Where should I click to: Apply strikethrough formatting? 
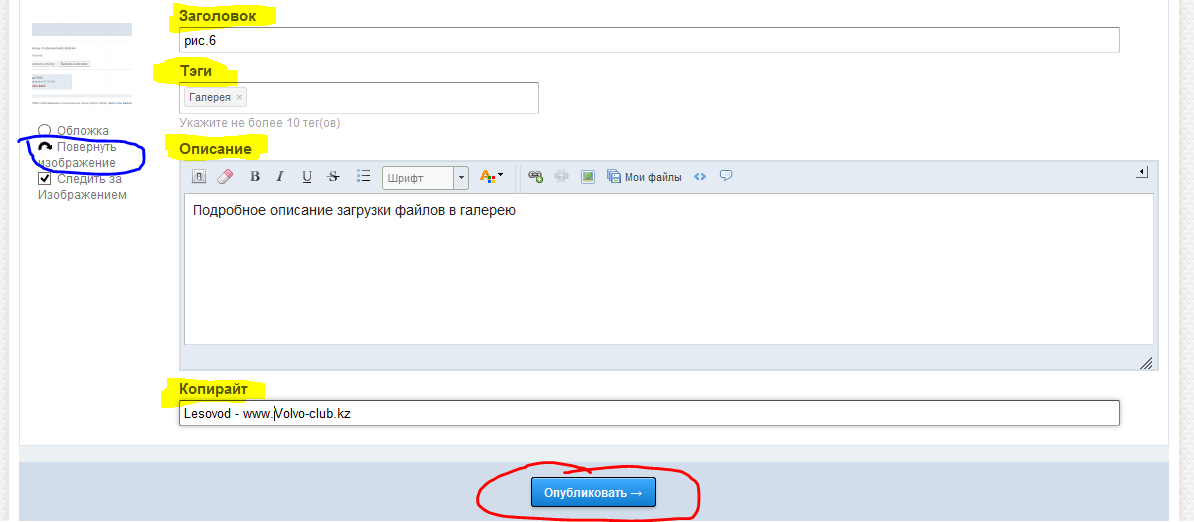pos(333,177)
